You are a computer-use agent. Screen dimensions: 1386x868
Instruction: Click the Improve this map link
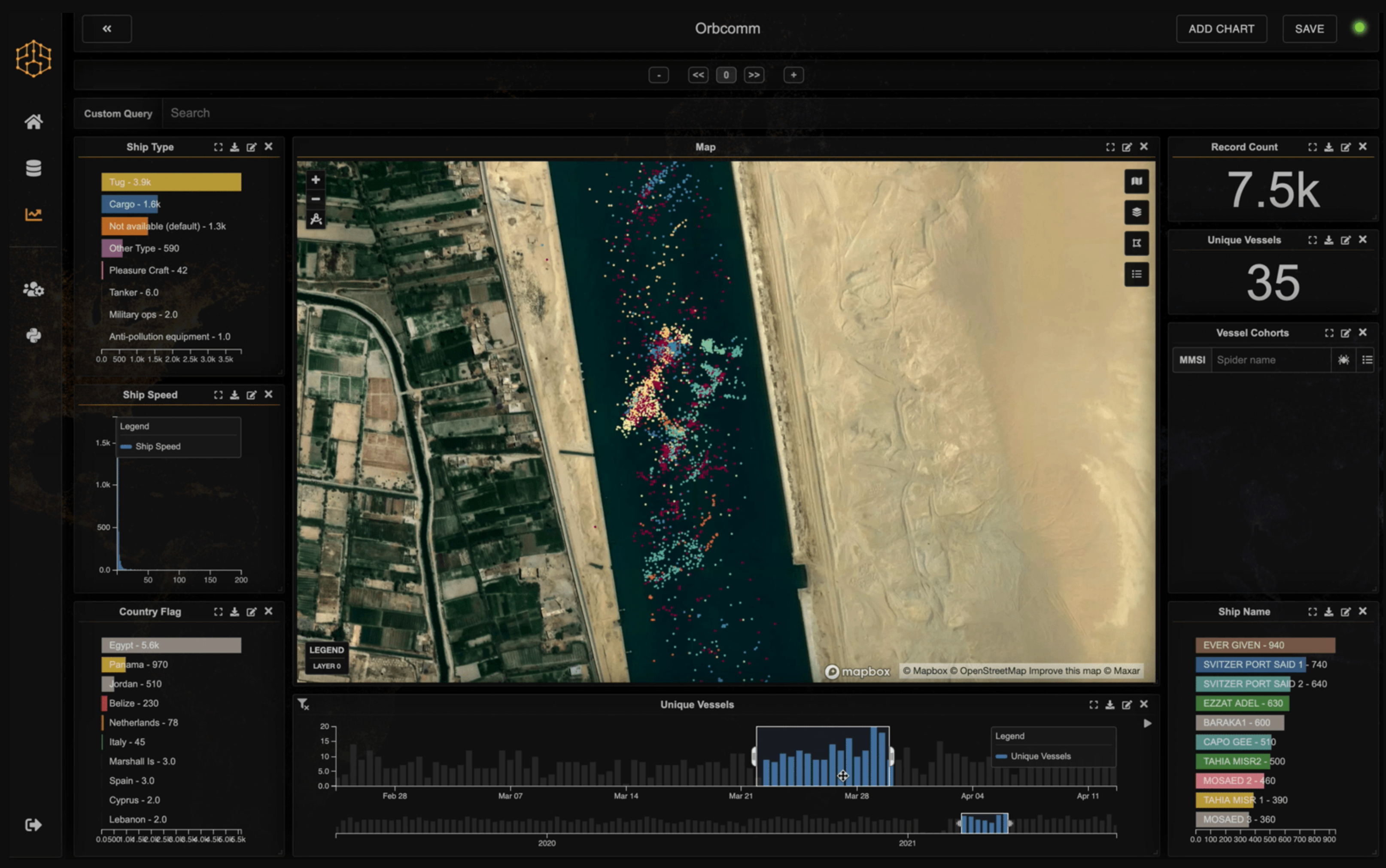tap(1064, 671)
